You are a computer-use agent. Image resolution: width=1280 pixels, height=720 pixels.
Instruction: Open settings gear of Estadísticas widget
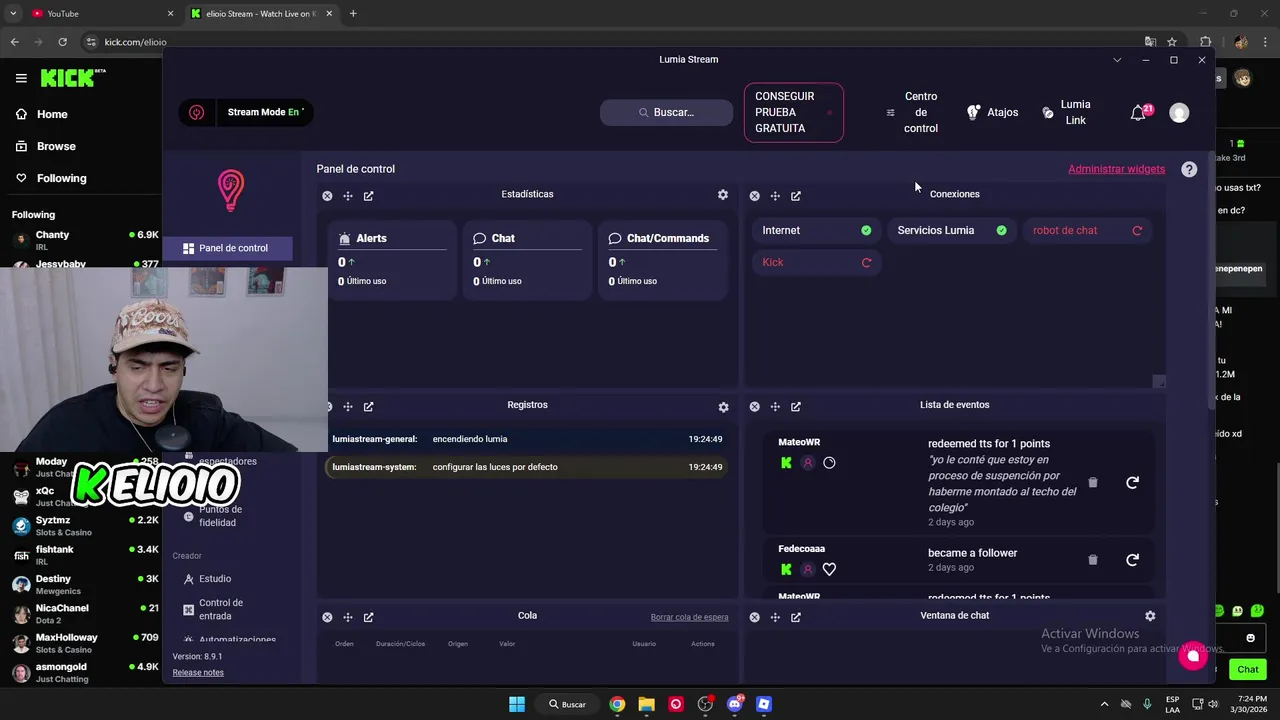723,195
